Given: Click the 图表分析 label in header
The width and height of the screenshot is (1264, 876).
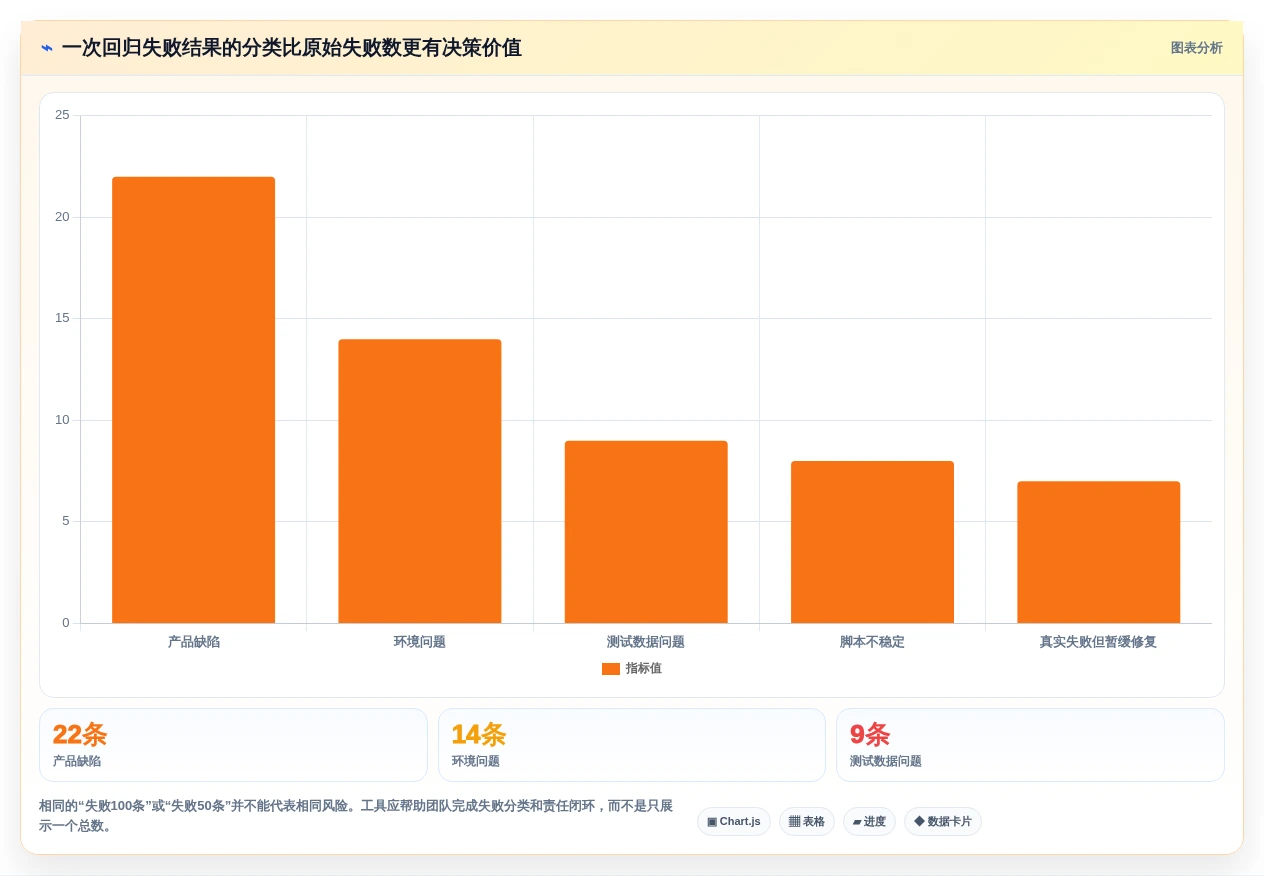Looking at the screenshot, I should 1196,48.
